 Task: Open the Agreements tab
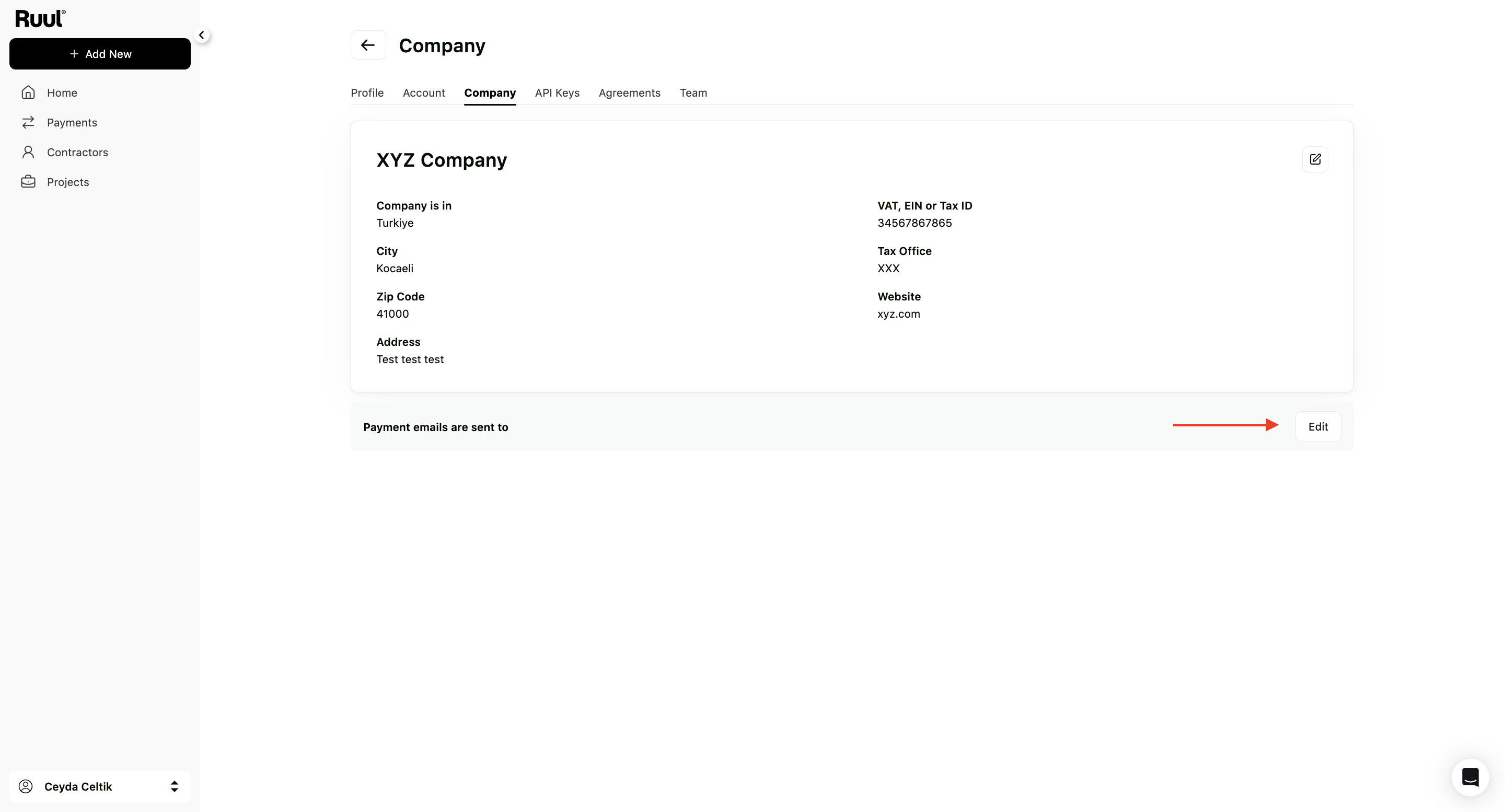point(629,93)
